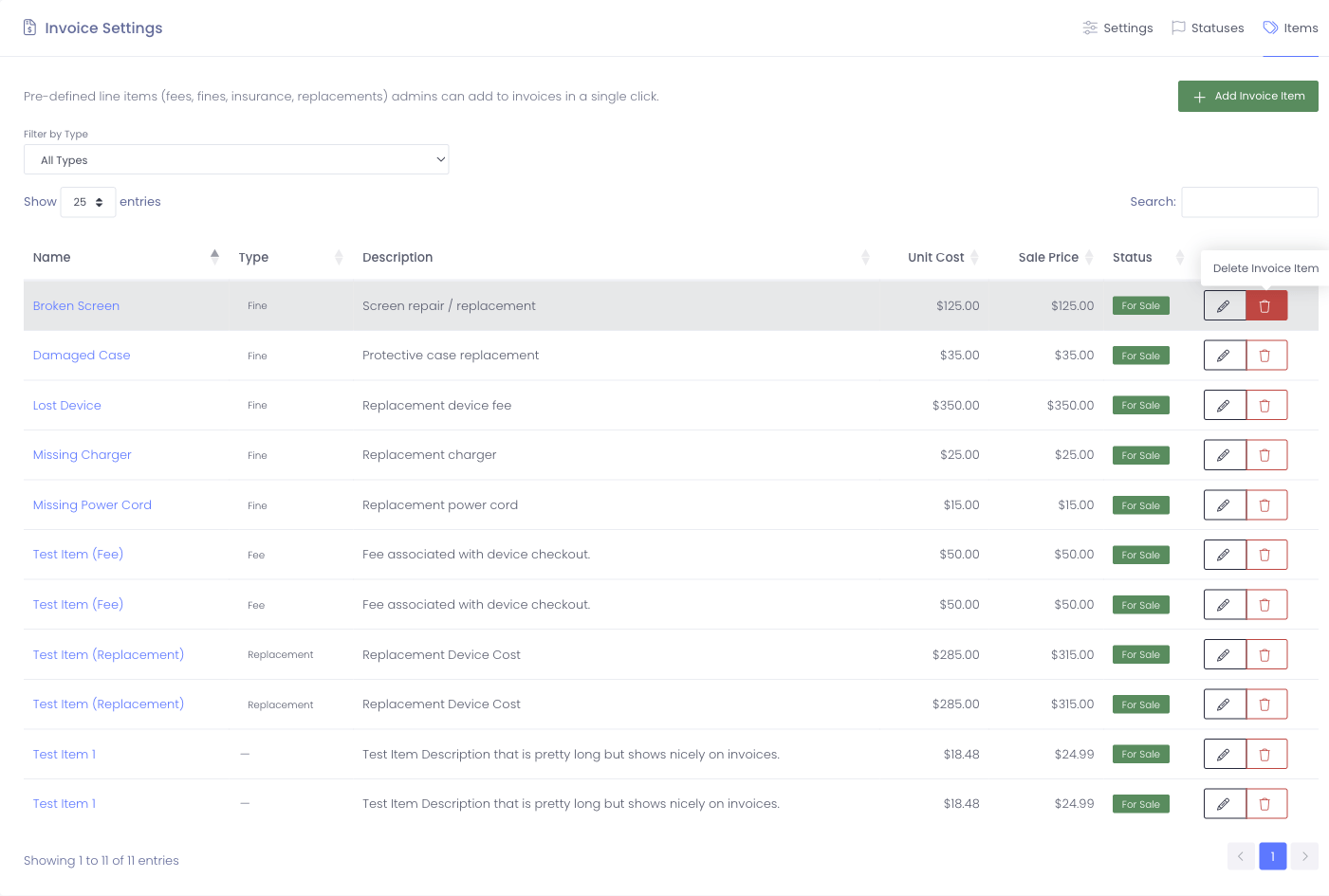The height and width of the screenshot is (896, 1329).
Task: Focus the table Search field
Action: (x=1249, y=202)
